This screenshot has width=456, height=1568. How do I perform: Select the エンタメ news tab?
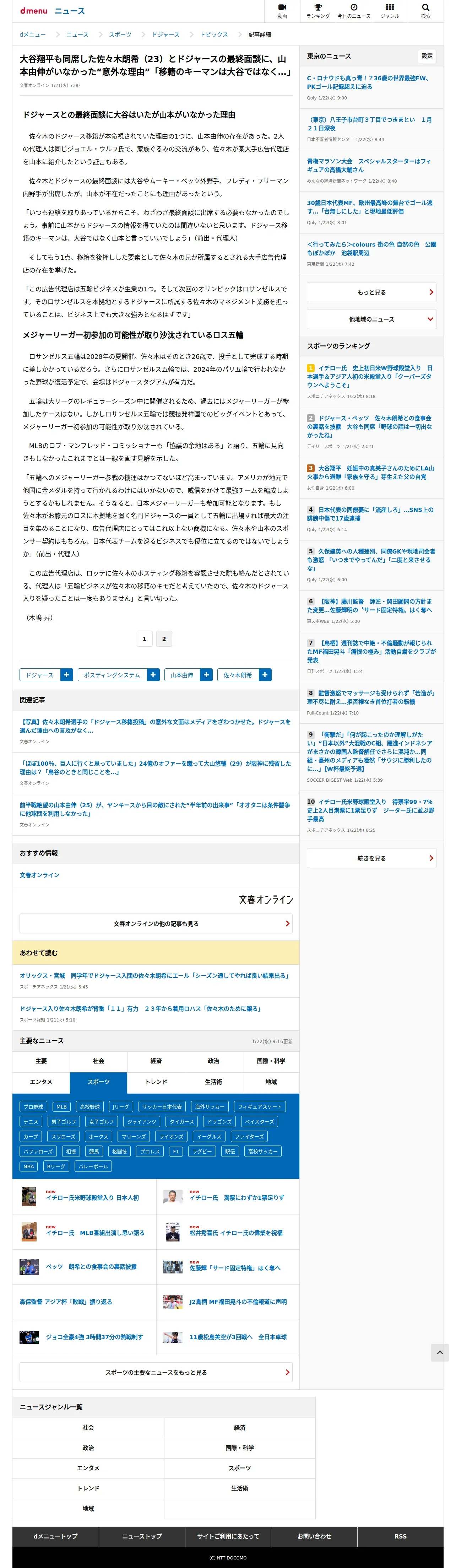(41, 1082)
